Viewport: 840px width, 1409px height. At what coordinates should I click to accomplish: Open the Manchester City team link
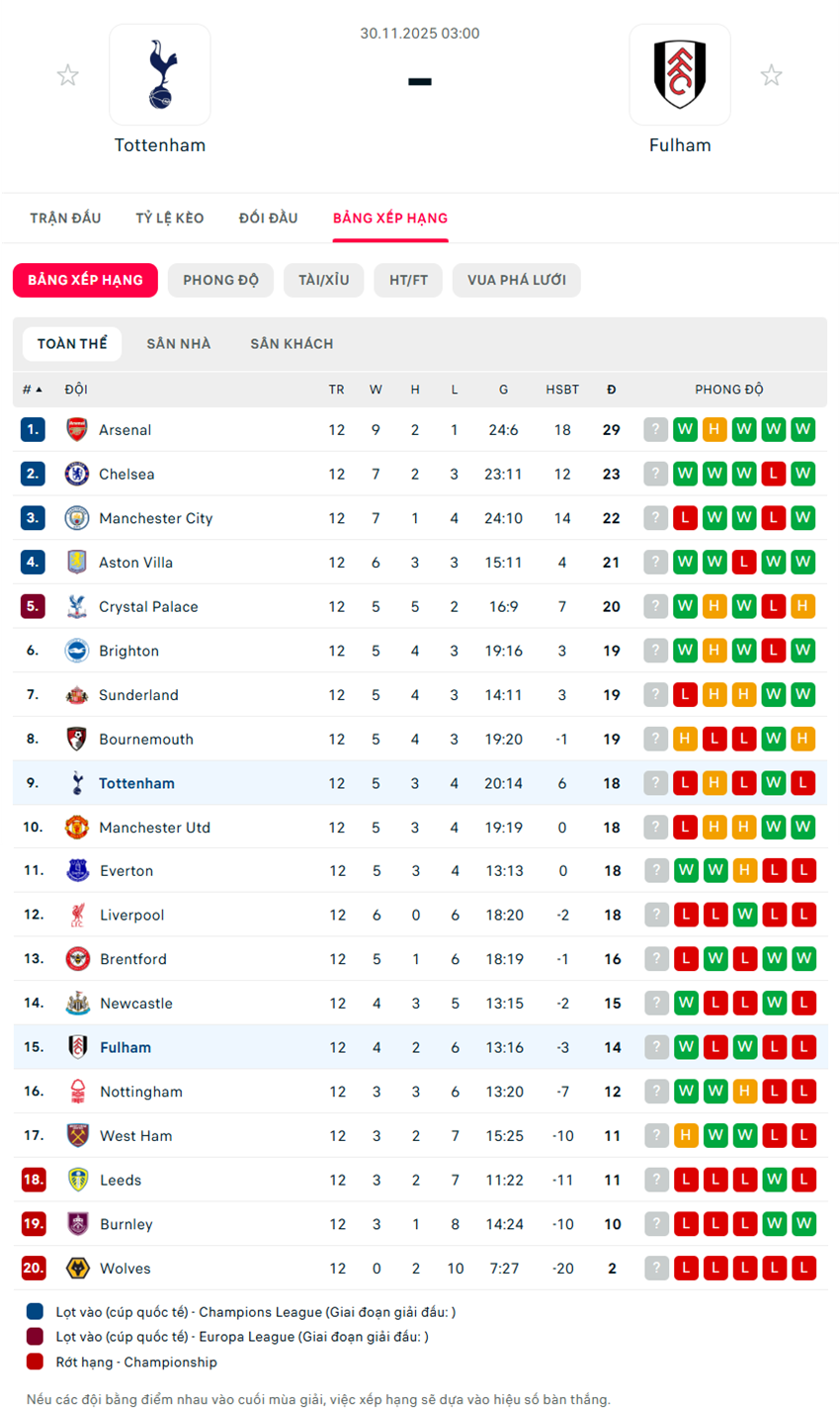pyautogui.click(x=155, y=518)
